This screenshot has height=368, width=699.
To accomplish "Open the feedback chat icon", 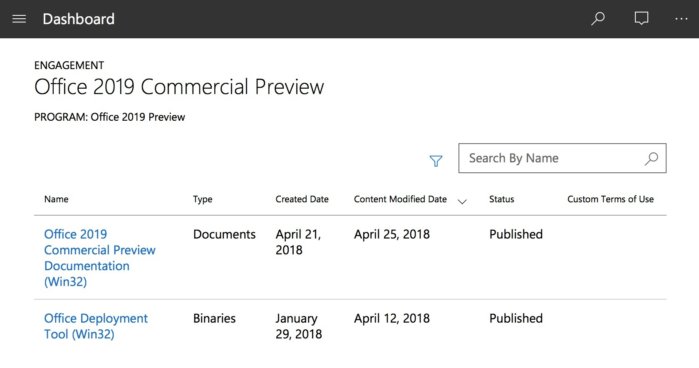I will click(641, 19).
